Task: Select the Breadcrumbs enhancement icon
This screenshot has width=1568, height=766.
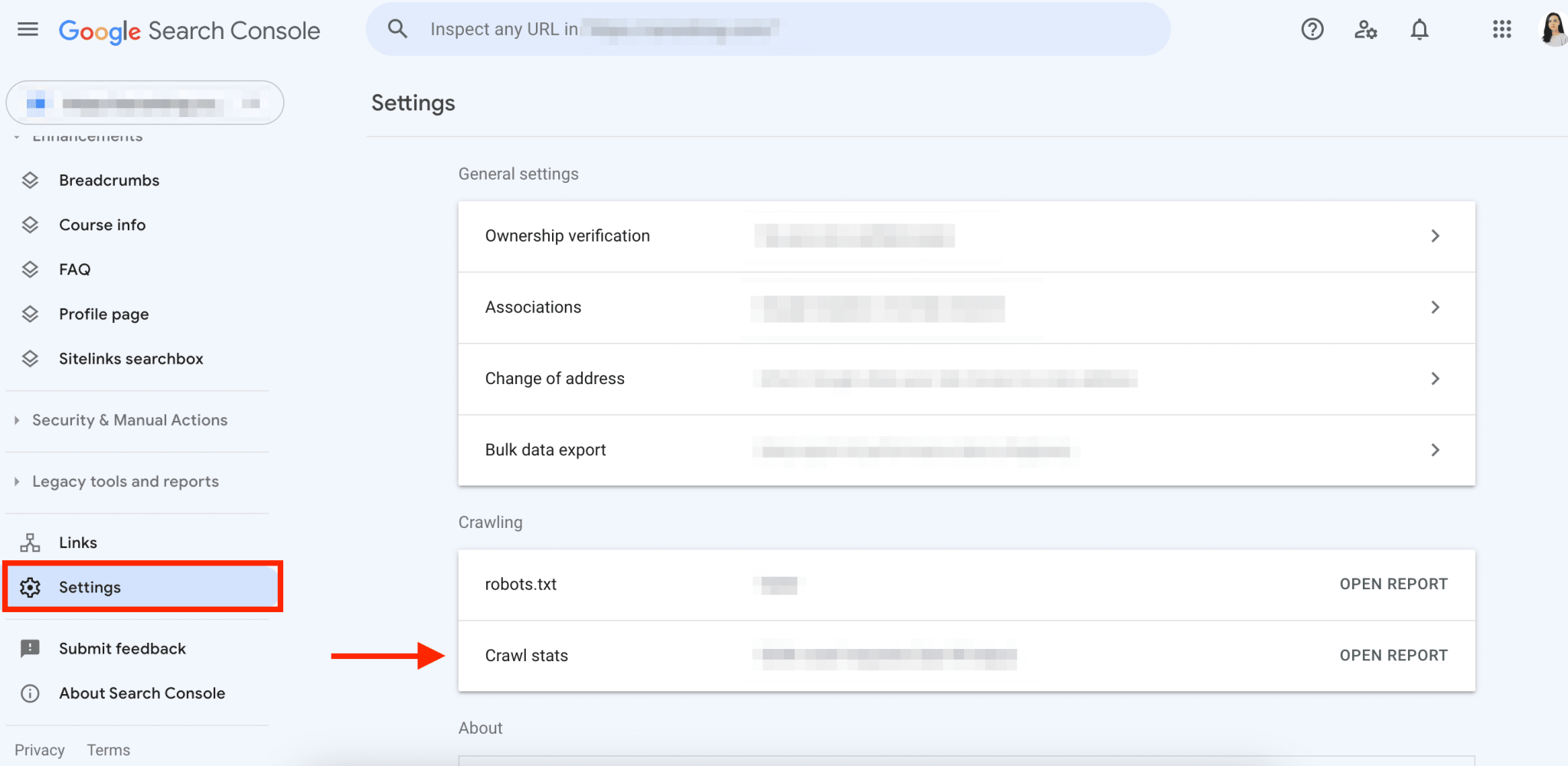Action: 30,180
